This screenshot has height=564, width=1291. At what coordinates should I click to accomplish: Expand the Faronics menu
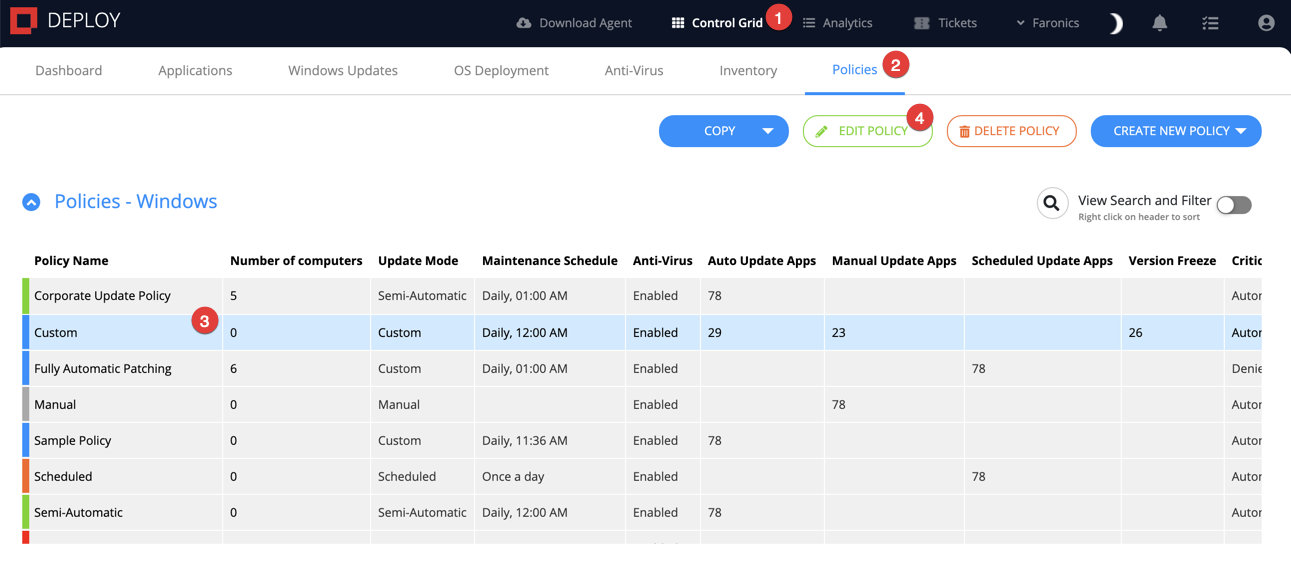pyautogui.click(x=1047, y=22)
